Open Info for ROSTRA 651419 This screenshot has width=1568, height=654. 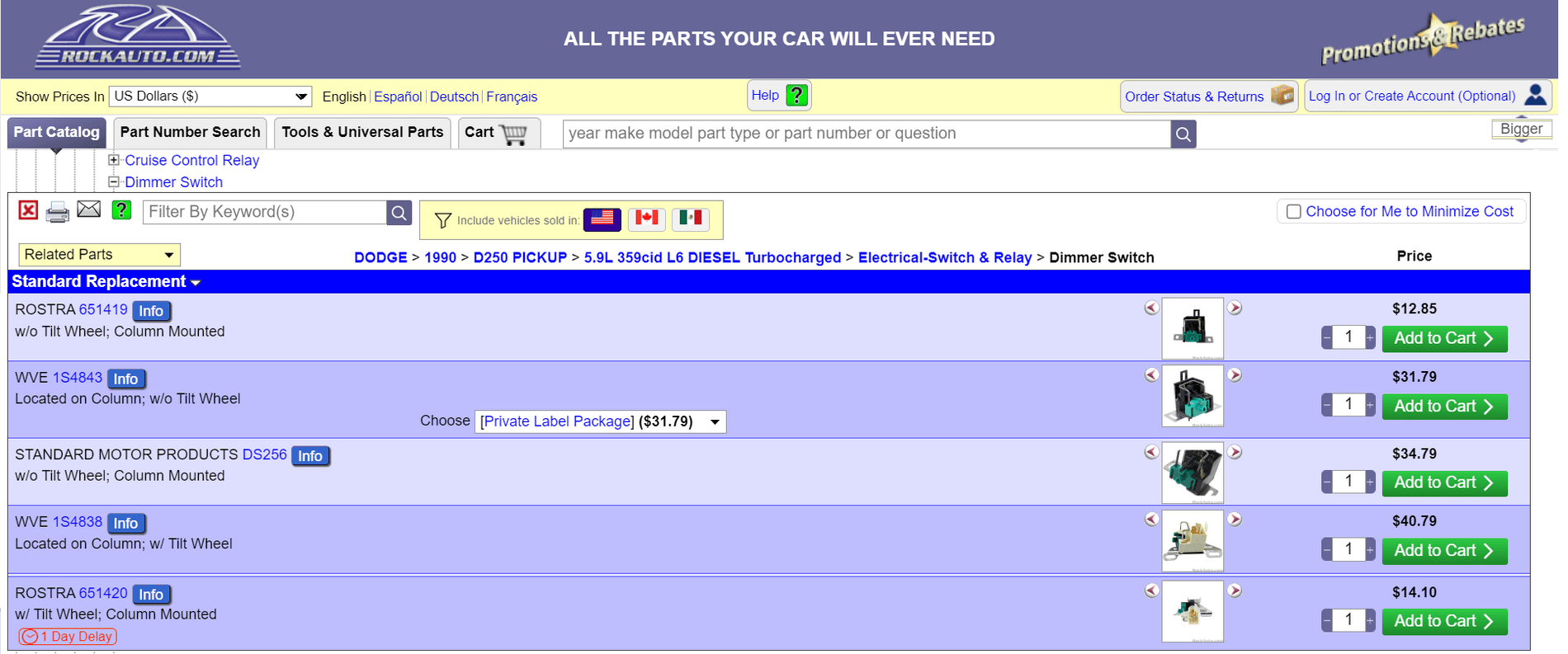(151, 311)
